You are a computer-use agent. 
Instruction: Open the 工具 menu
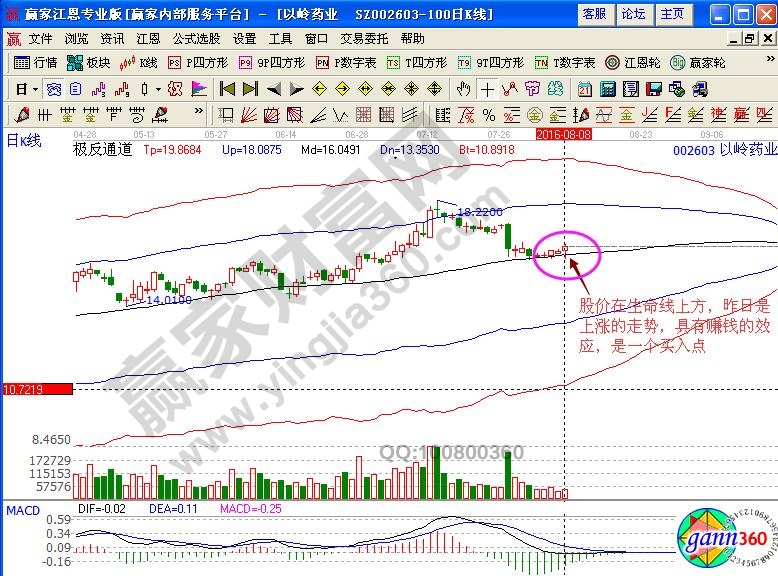point(280,39)
